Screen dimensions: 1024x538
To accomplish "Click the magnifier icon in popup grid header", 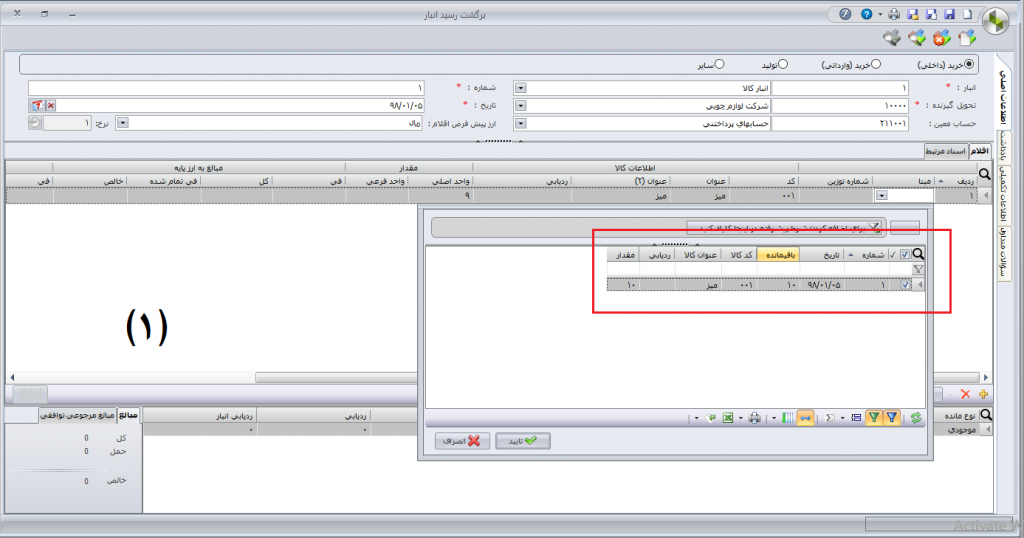I will (918, 255).
